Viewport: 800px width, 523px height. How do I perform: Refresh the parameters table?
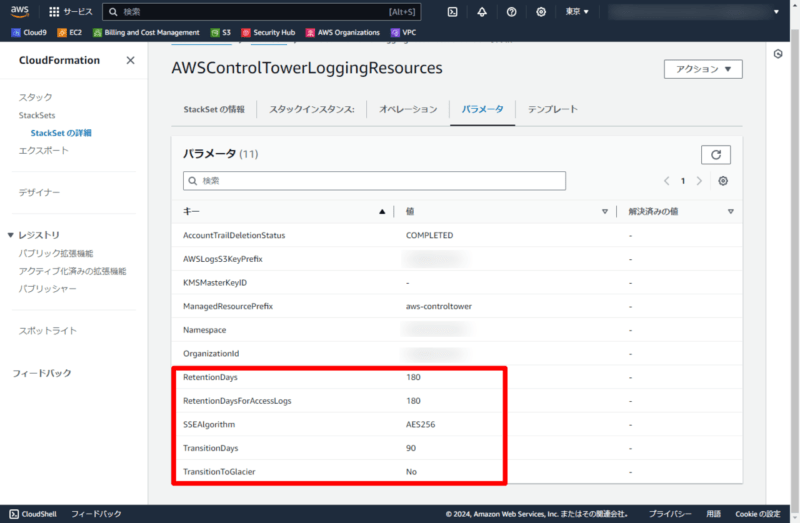pyautogui.click(x=716, y=155)
